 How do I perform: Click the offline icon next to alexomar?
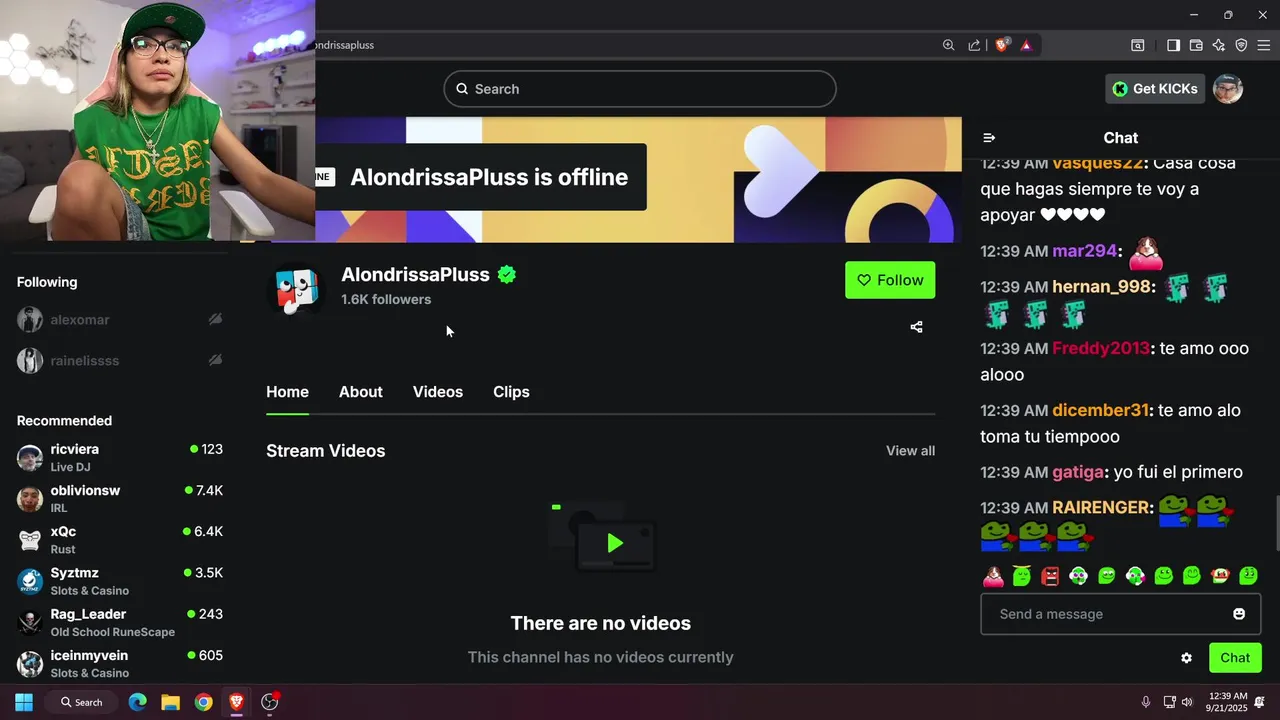point(215,319)
